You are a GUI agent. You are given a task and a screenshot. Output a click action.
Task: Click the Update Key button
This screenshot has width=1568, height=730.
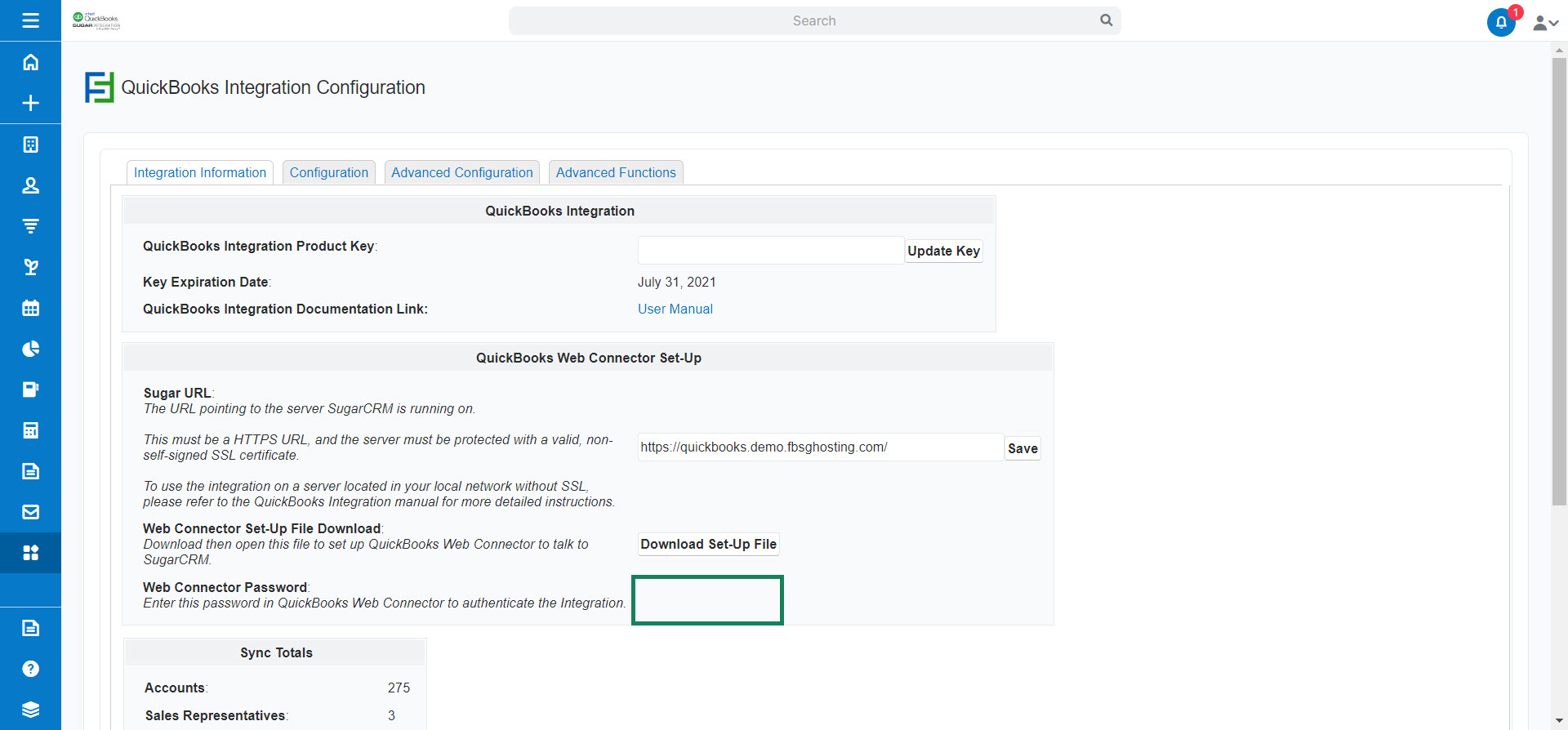(x=943, y=251)
